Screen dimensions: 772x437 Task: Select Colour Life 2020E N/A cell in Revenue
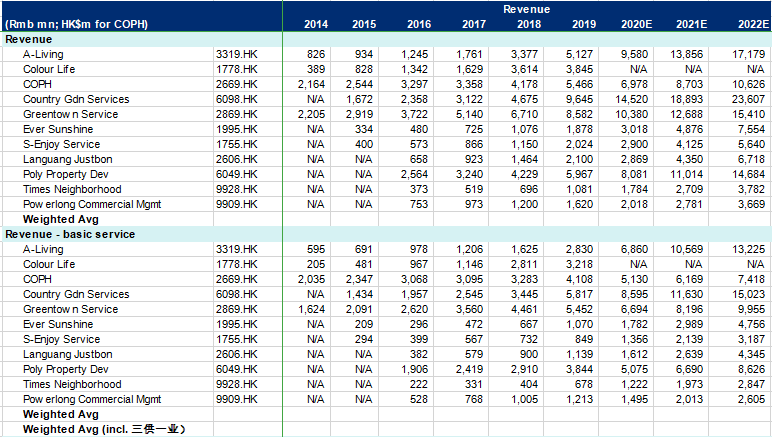[x=639, y=69]
